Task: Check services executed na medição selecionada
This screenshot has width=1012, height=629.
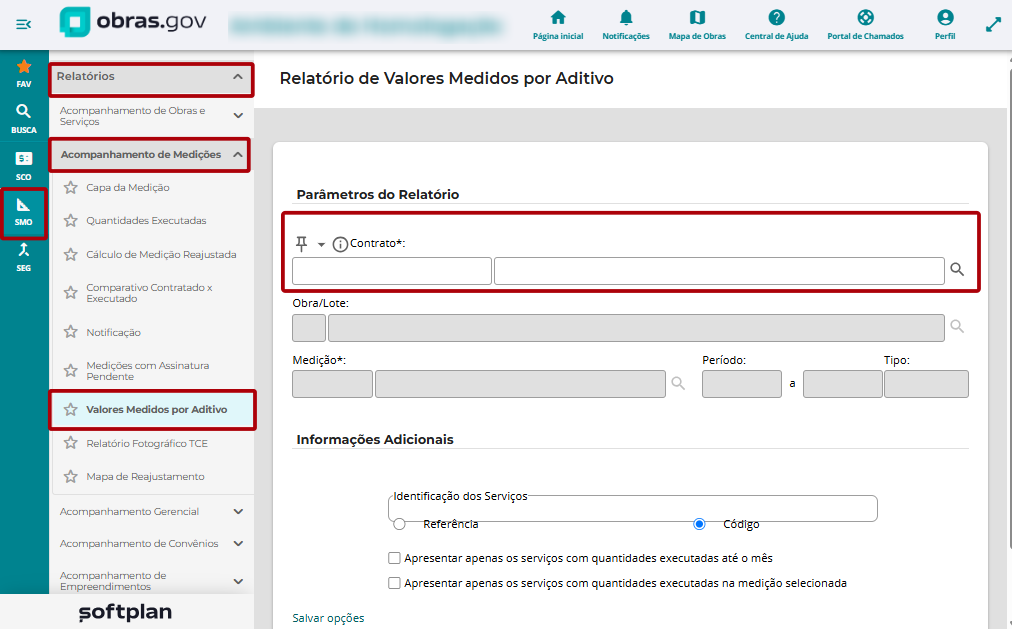Action: click(394, 583)
